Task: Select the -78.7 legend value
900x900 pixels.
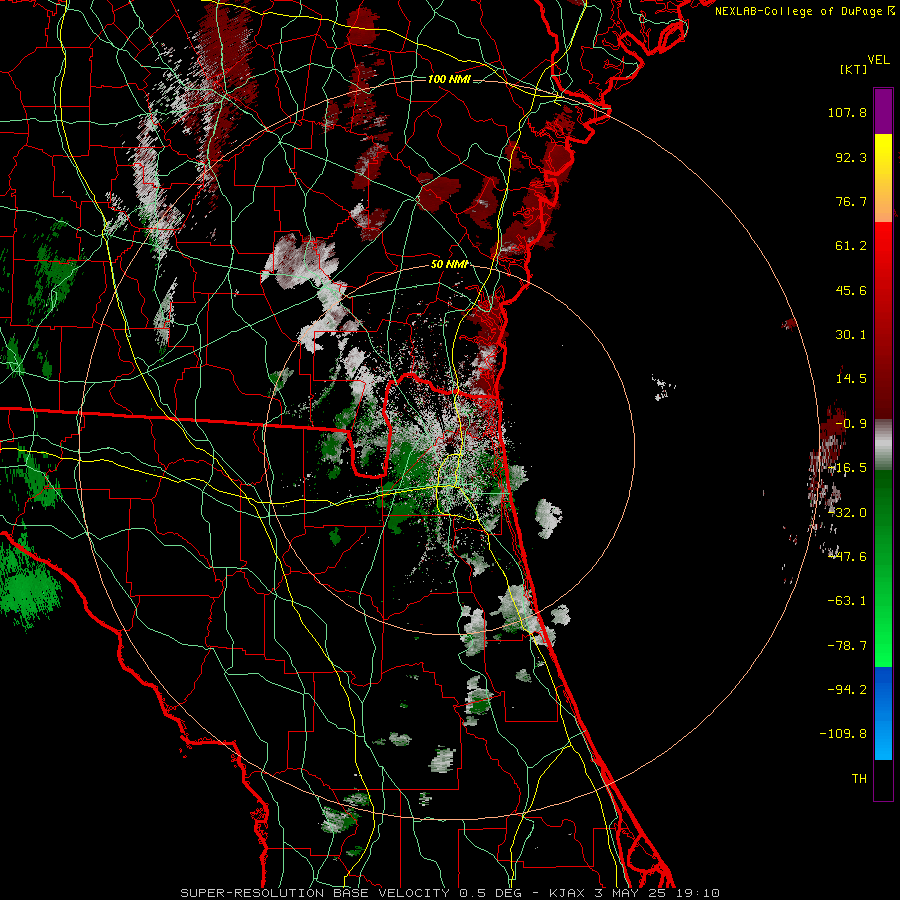Action: click(x=847, y=646)
